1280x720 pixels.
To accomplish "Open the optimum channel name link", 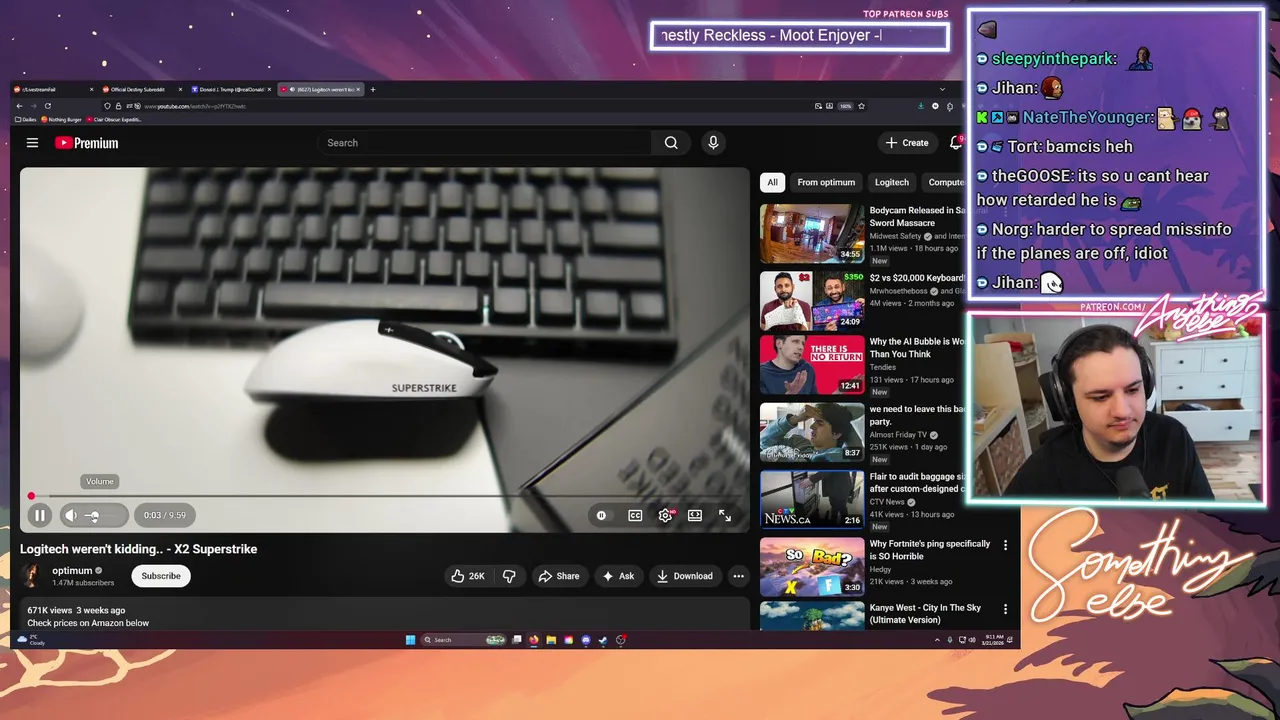I will click(72, 571).
